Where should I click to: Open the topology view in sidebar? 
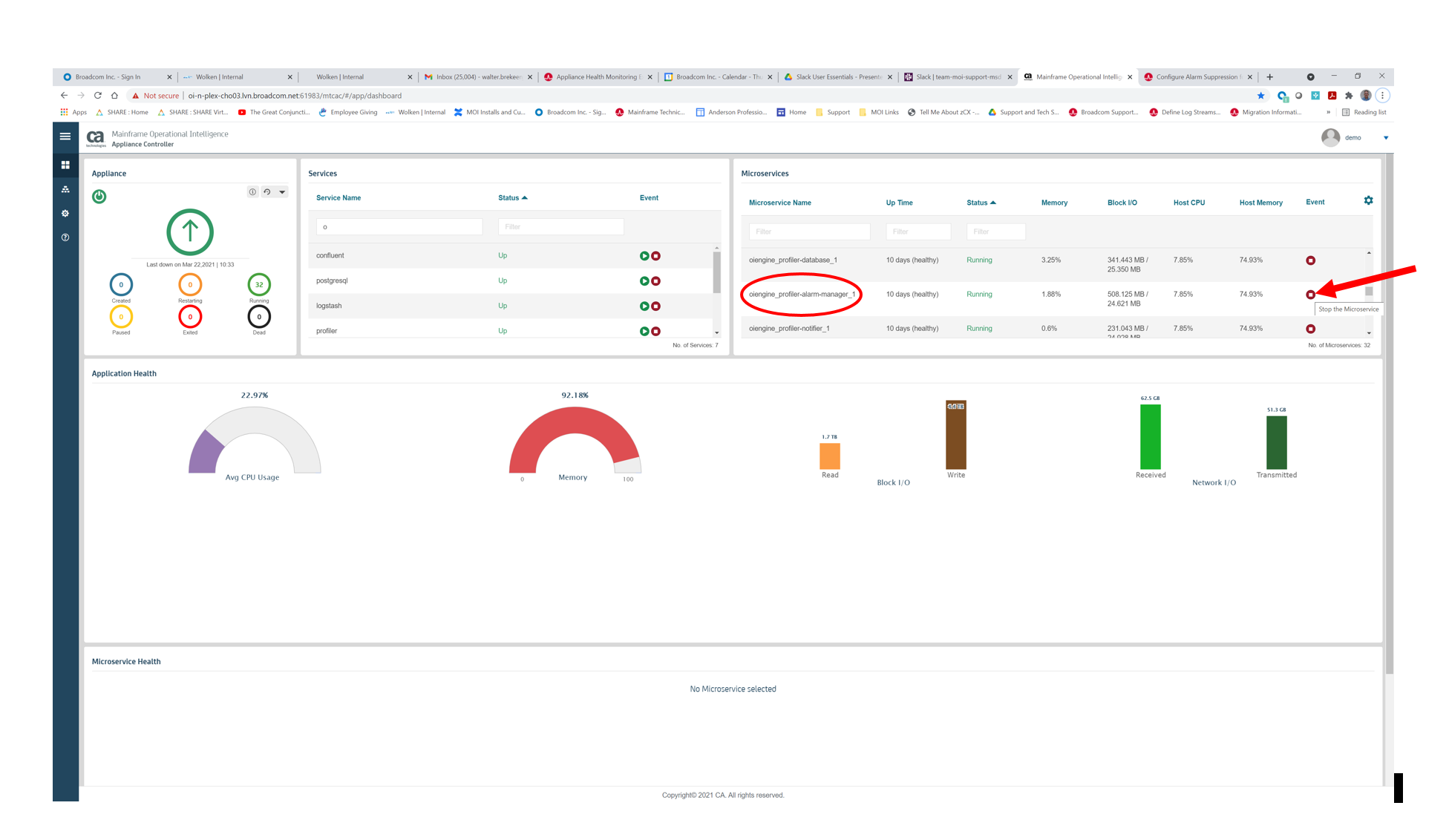tap(65, 189)
